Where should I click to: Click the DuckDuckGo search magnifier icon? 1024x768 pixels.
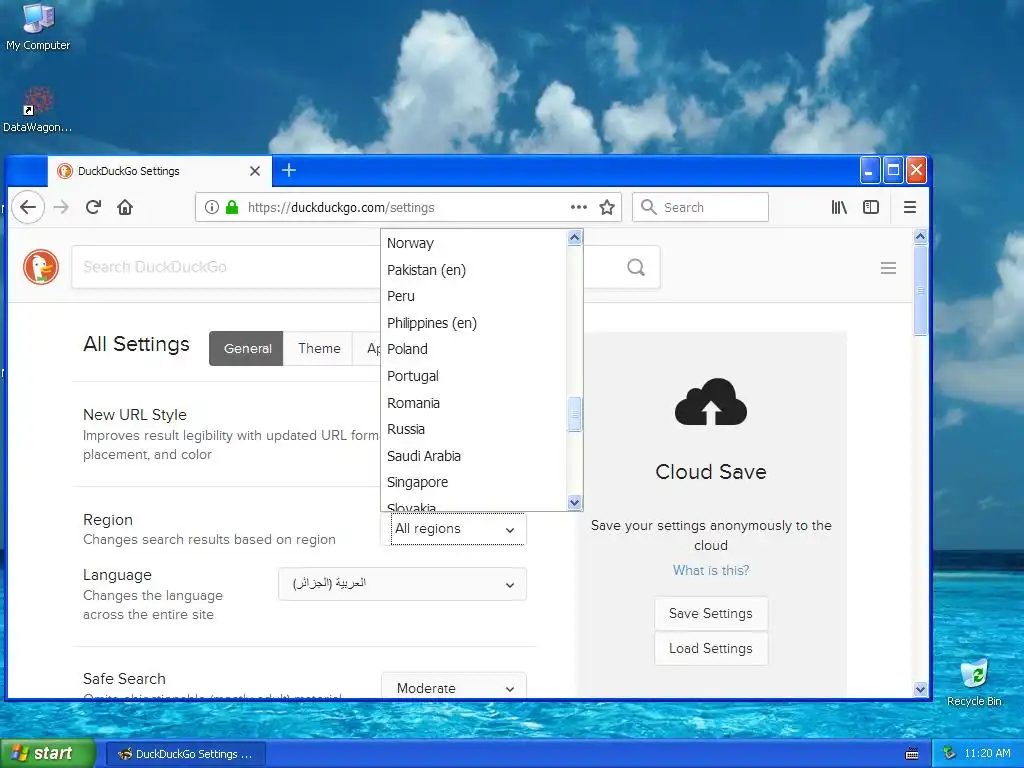click(x=635, y=267)
